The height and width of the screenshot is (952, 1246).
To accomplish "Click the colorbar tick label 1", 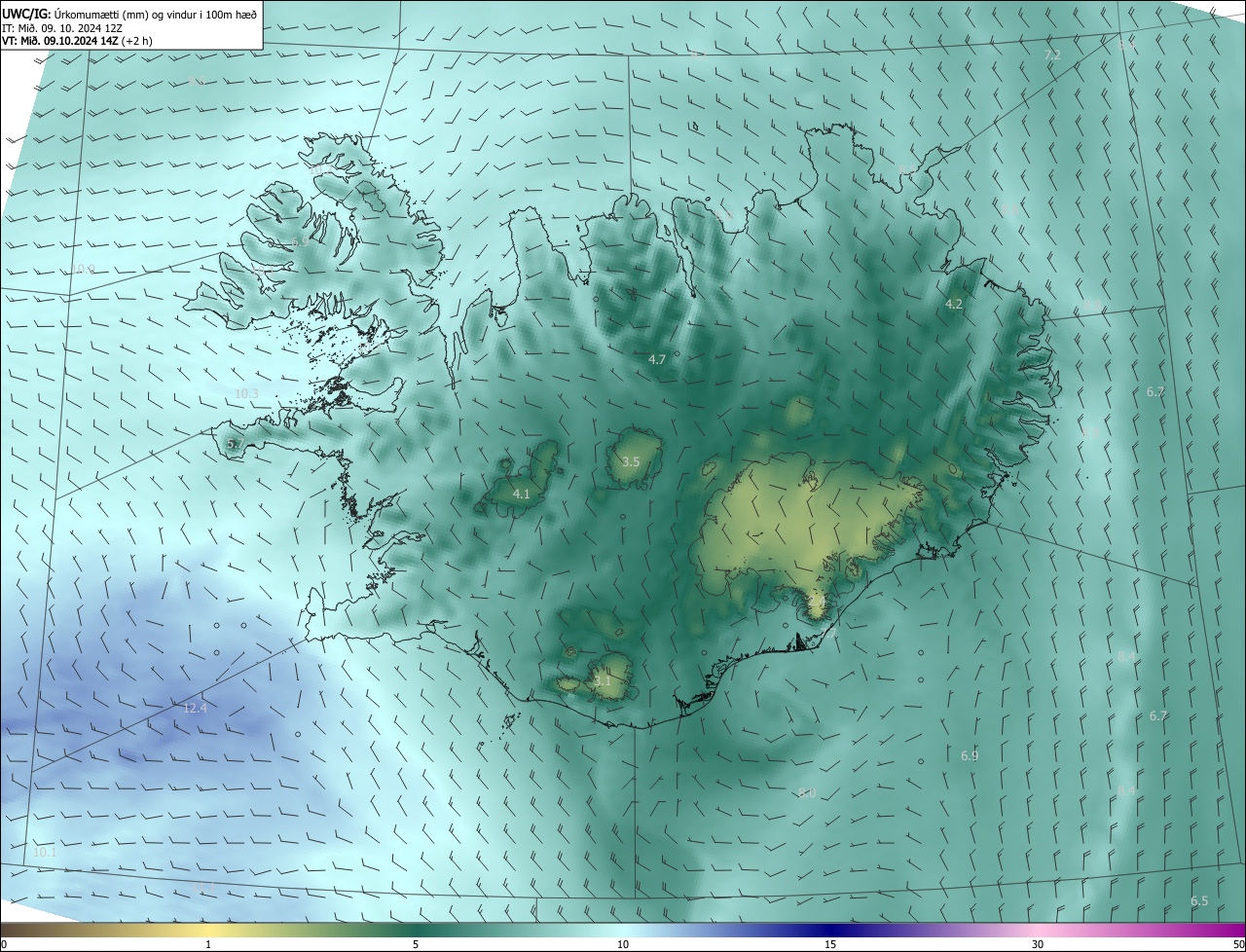I will coord(208,944).
